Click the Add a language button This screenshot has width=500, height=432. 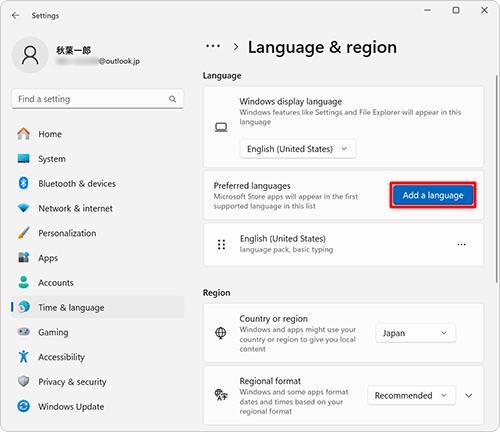click(433, 195)
